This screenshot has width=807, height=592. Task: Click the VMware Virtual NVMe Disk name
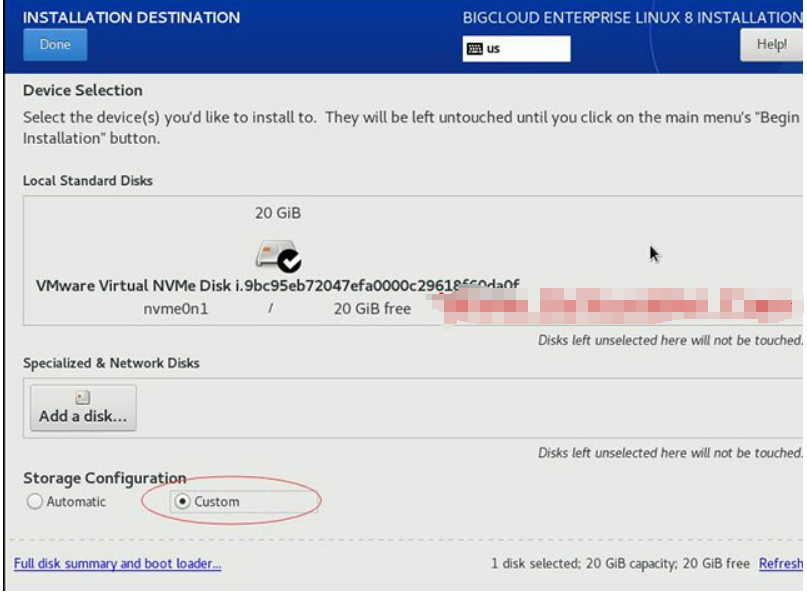(x=277, y=286)
